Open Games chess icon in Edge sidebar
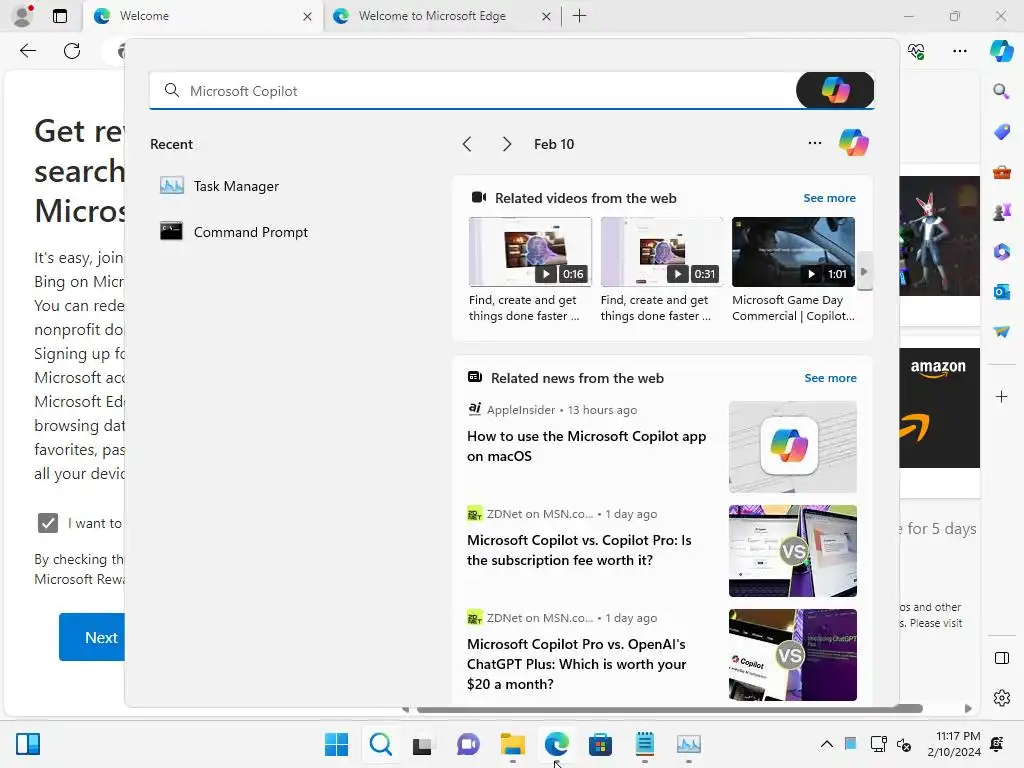Viewport: 1024px width, 768px height. click(x=1001, y=212)
